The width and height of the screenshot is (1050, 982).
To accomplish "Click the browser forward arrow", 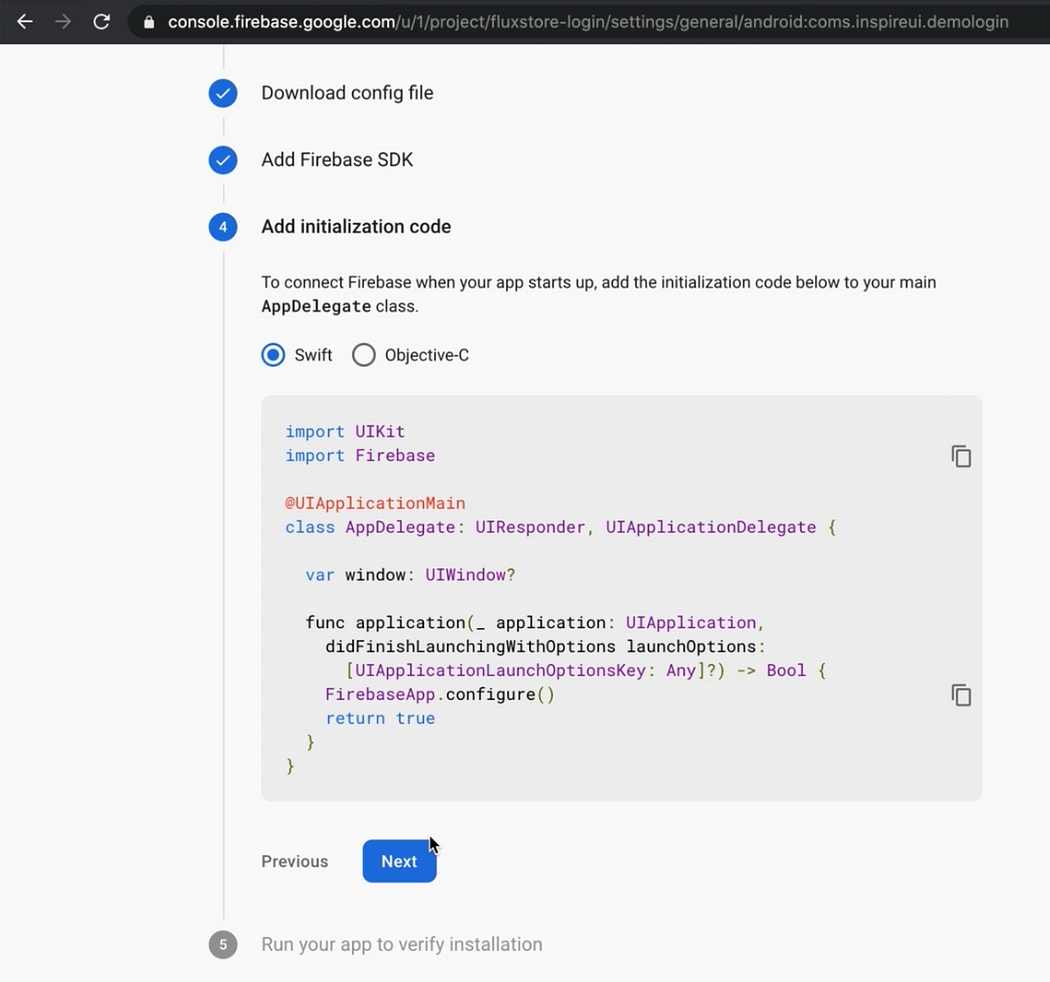I will 63,21.
